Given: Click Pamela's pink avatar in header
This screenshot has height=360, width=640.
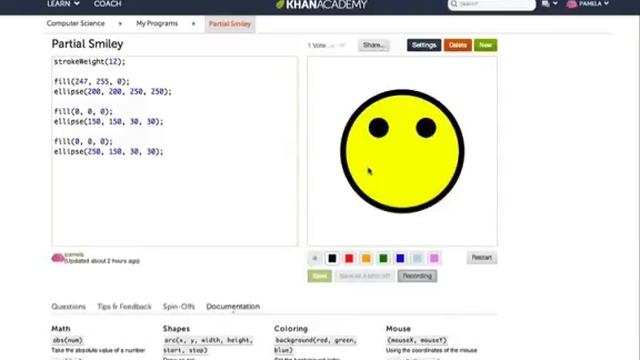Looking at the screenshot, I should (x=572, y=4).
